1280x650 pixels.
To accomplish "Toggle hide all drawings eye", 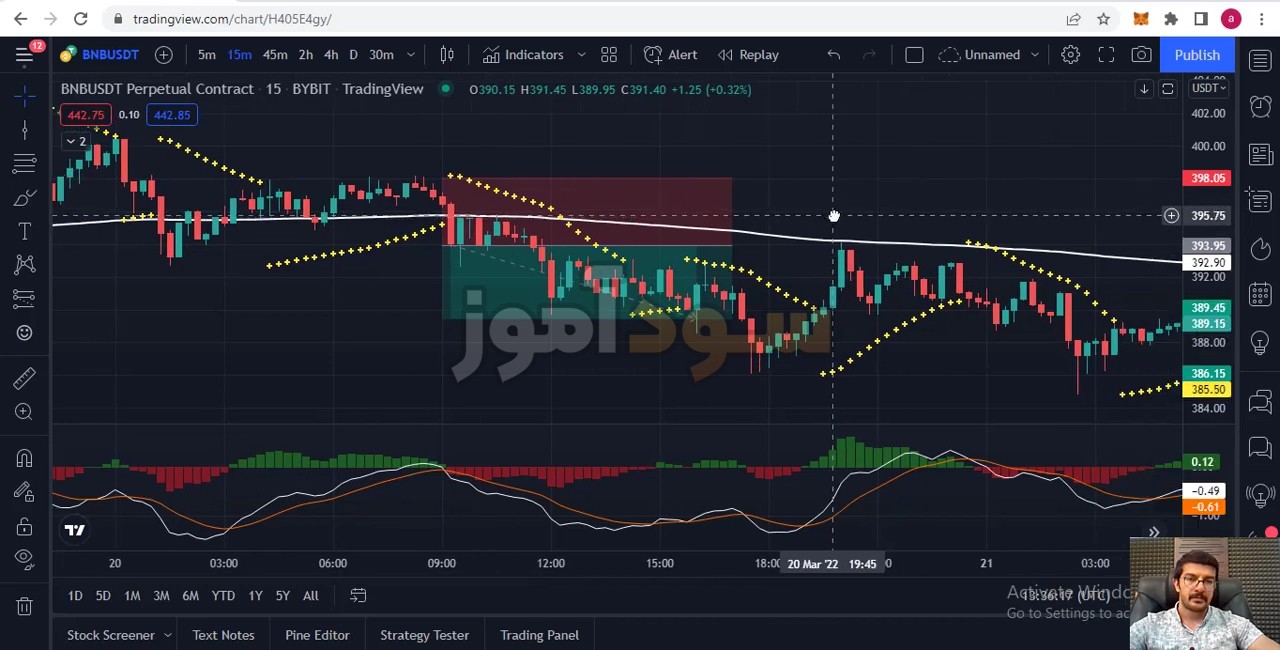I will pyautogui.click(x=25, y=560).
